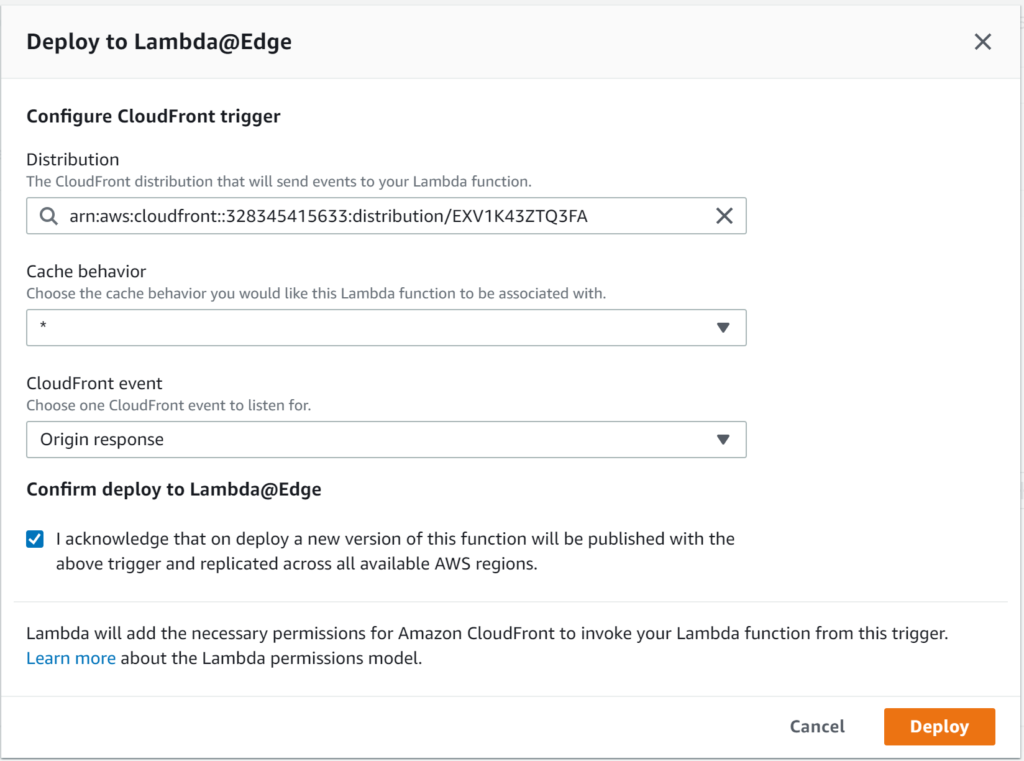Screen dimensions: 1024x761
Task: Click the search magnifier in Distribution field
Action: tap(48, 216)
